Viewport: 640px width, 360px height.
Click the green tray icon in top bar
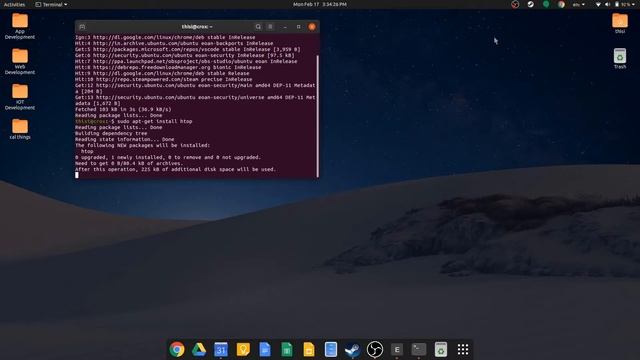click(x=546, y=4)
